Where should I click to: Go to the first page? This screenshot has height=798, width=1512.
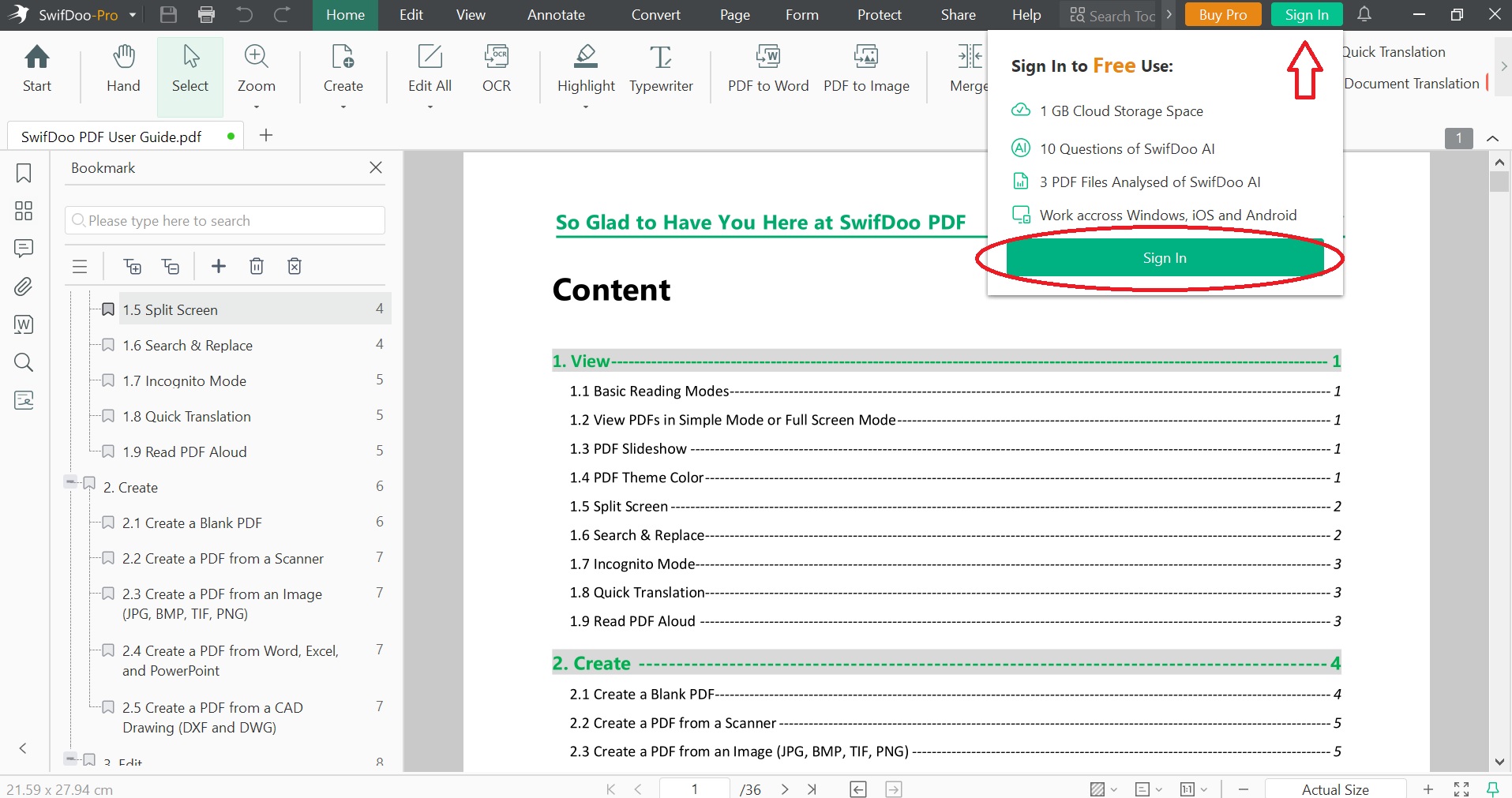click(610, 789)
